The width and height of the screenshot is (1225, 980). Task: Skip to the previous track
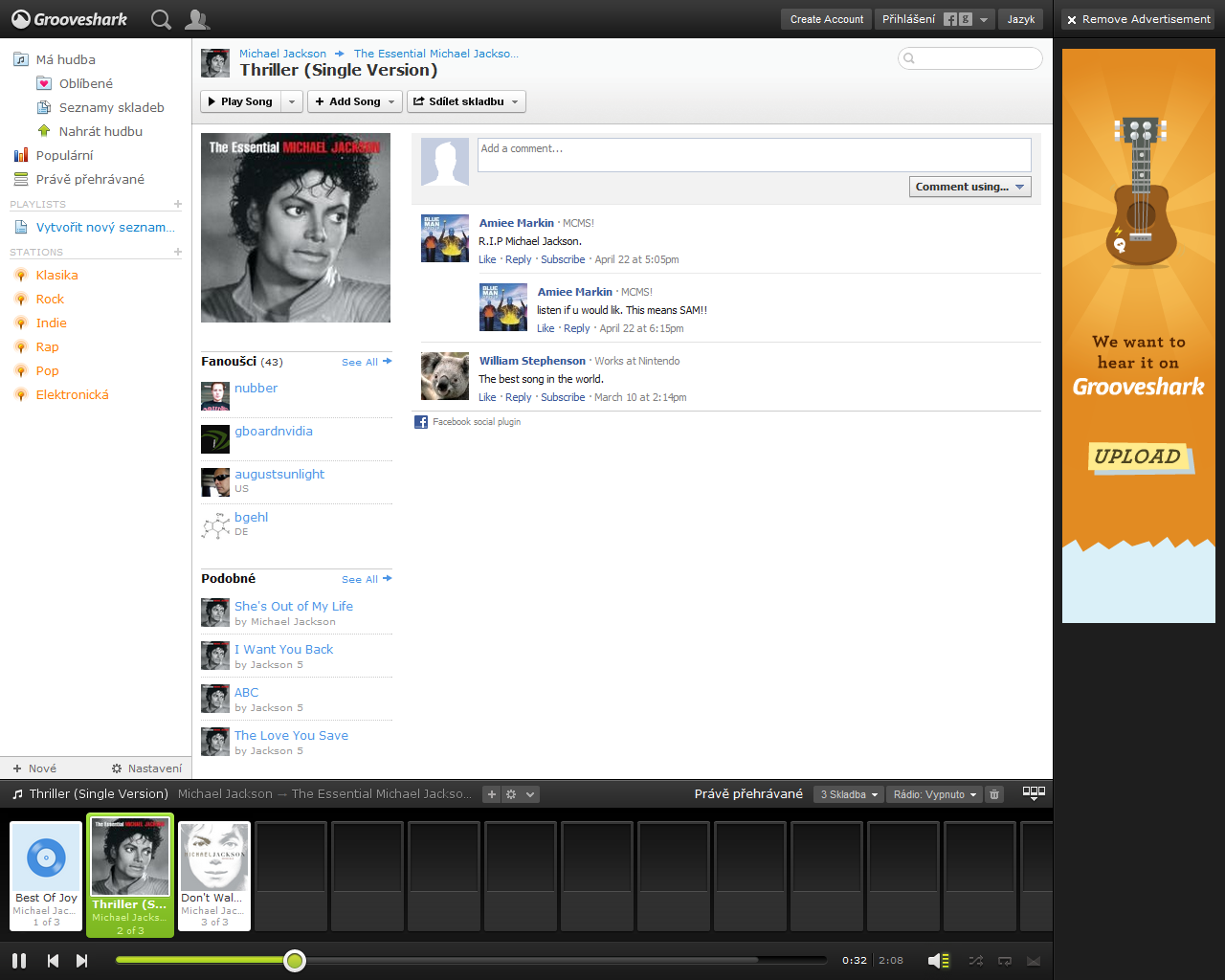[54, 961]
